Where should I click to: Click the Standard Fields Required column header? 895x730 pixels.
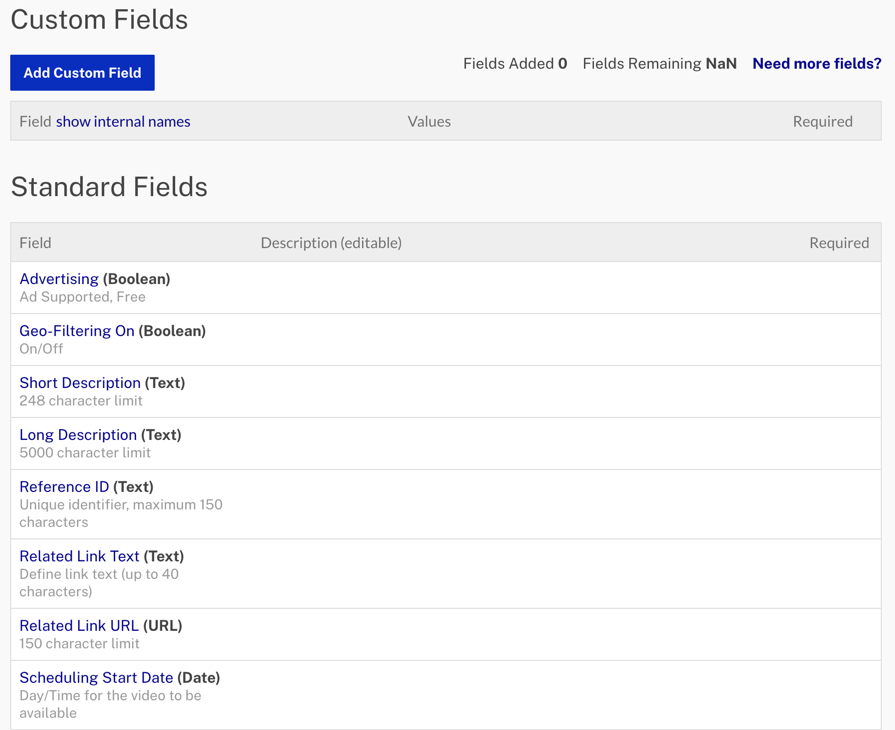[x=839, y=243]
